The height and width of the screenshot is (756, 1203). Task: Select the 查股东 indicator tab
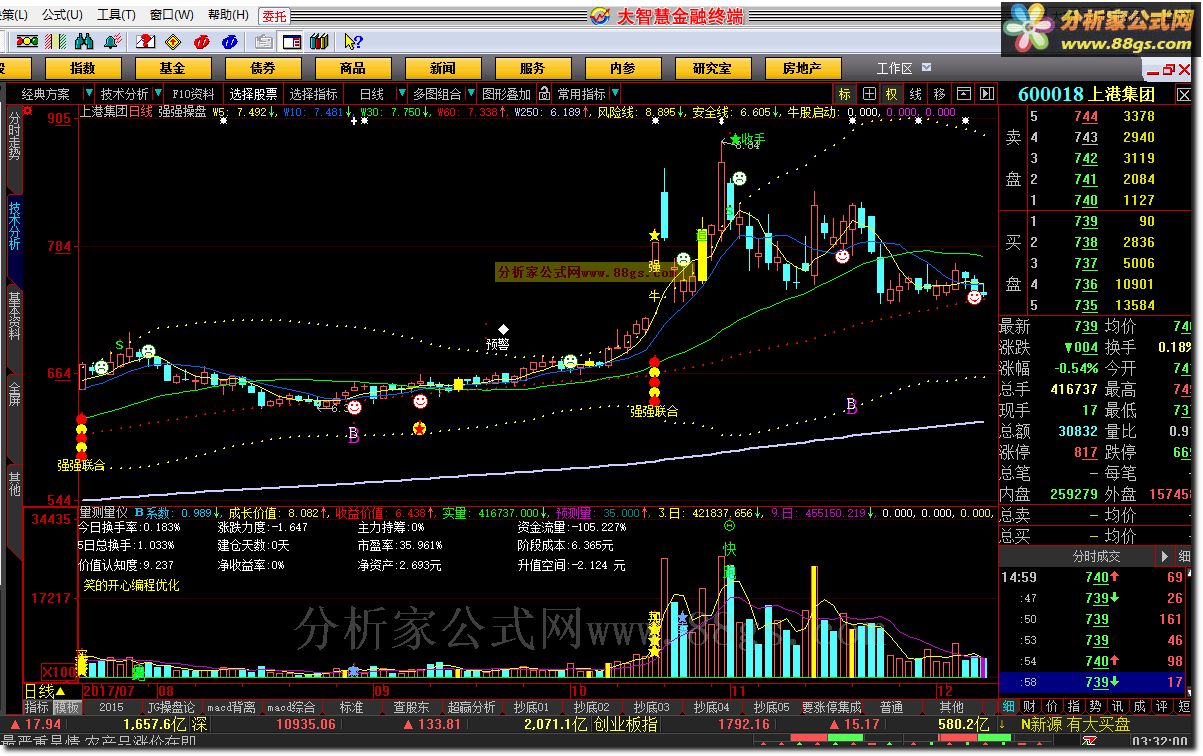412,707
